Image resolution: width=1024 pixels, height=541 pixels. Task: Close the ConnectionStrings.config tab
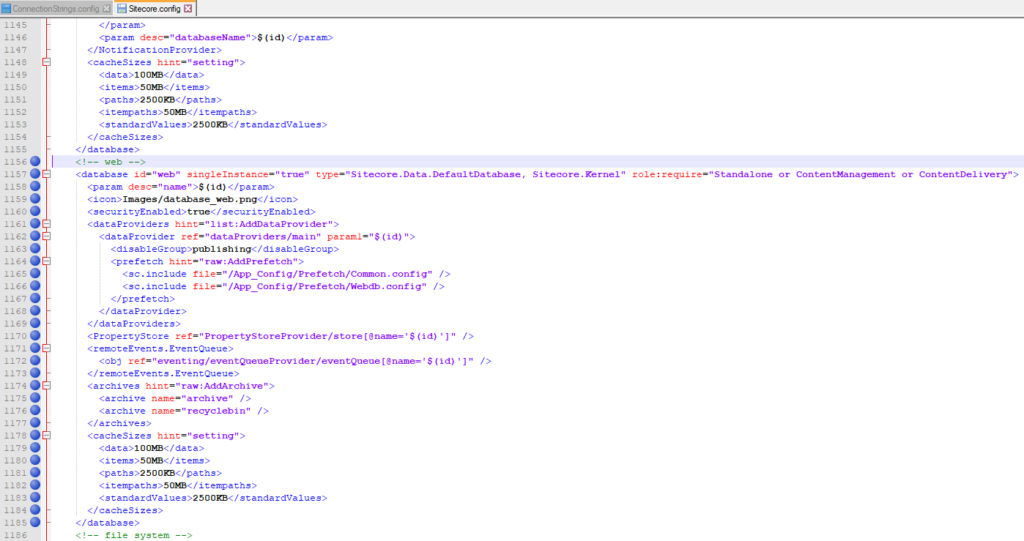(106, 8)
